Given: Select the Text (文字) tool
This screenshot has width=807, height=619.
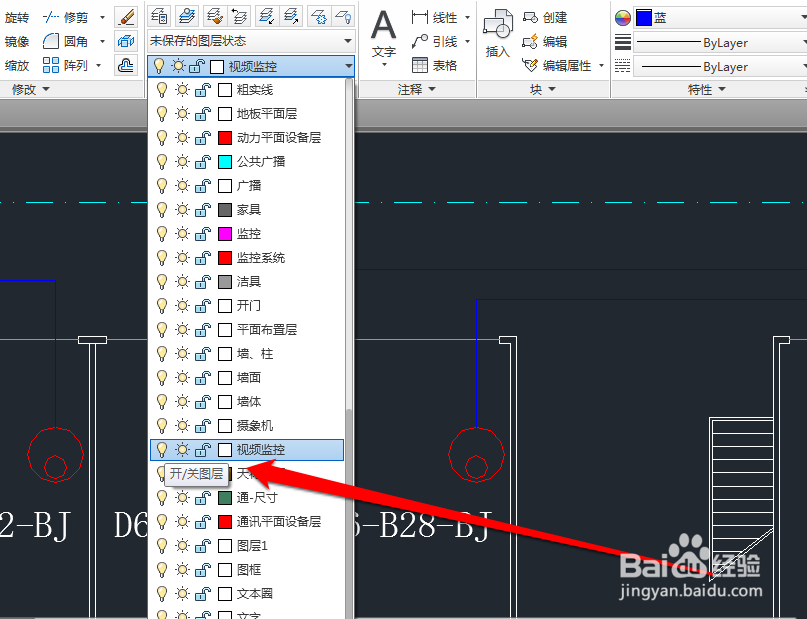Looking at the screenshot, I should 384,35.
